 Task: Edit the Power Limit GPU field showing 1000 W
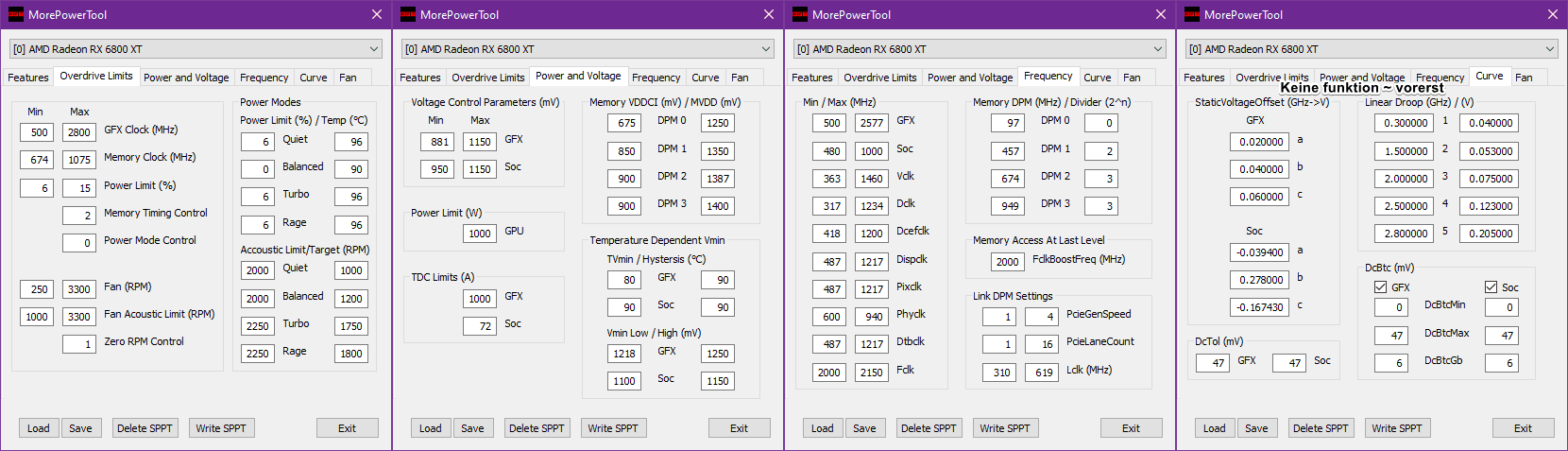pos(480,234)
